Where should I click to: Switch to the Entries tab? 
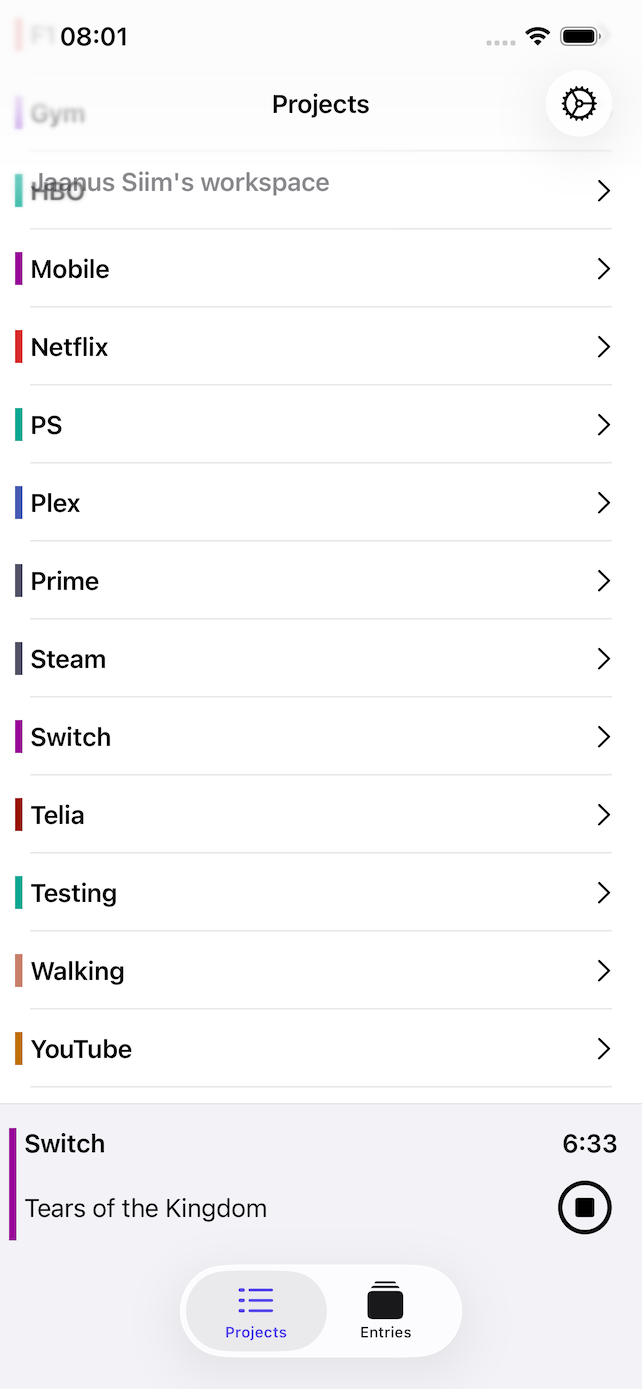(385, 1311)
